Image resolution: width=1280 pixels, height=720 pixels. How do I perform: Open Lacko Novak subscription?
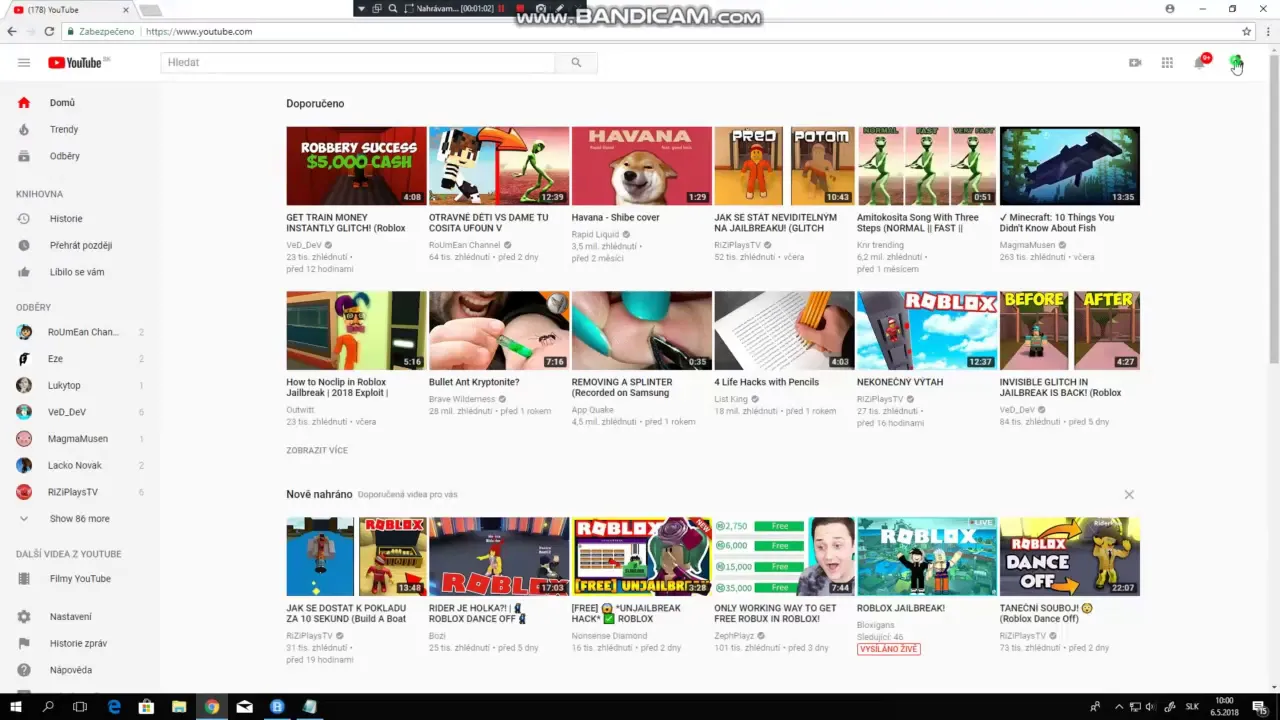80,465
